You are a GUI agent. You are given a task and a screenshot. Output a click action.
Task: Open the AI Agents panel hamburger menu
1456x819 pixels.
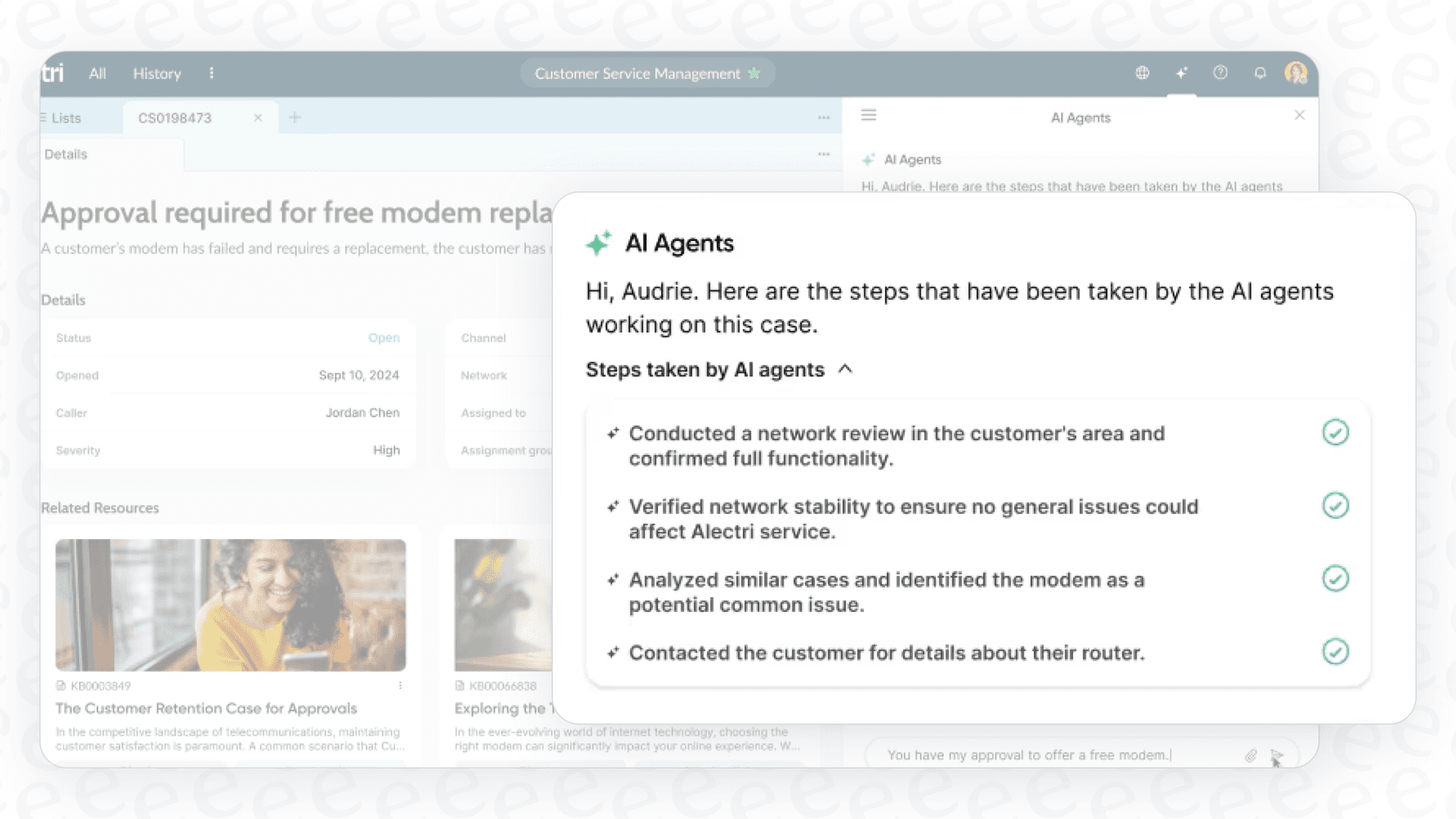point(868,114)
